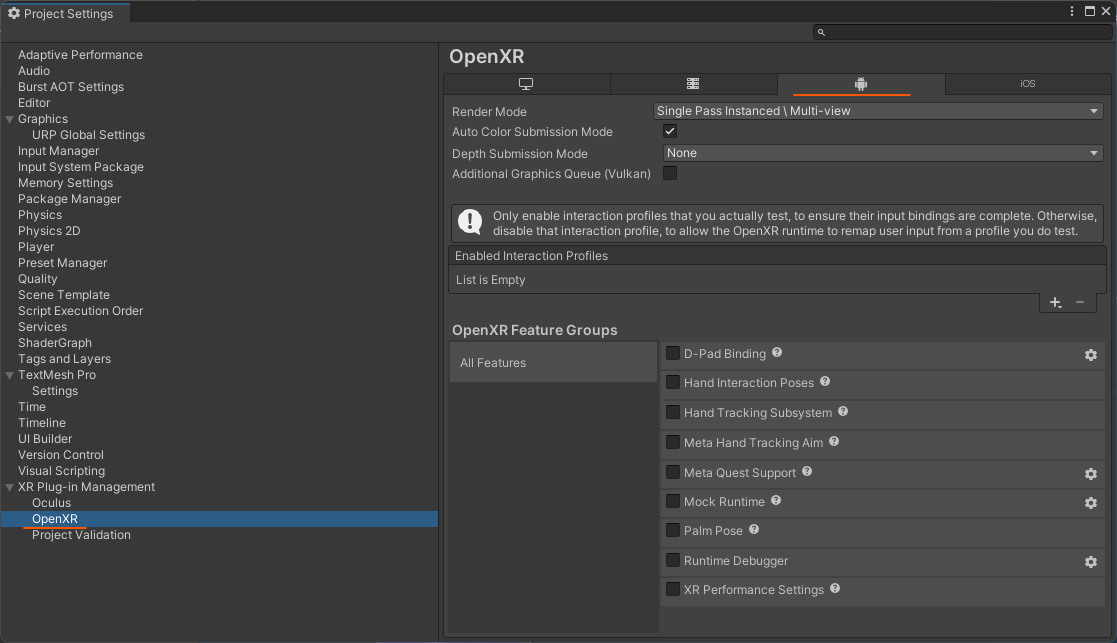Switch to the desktop standalone platform tab
The width and height of the screenshot is (1117, 643).
click(526, 84)
